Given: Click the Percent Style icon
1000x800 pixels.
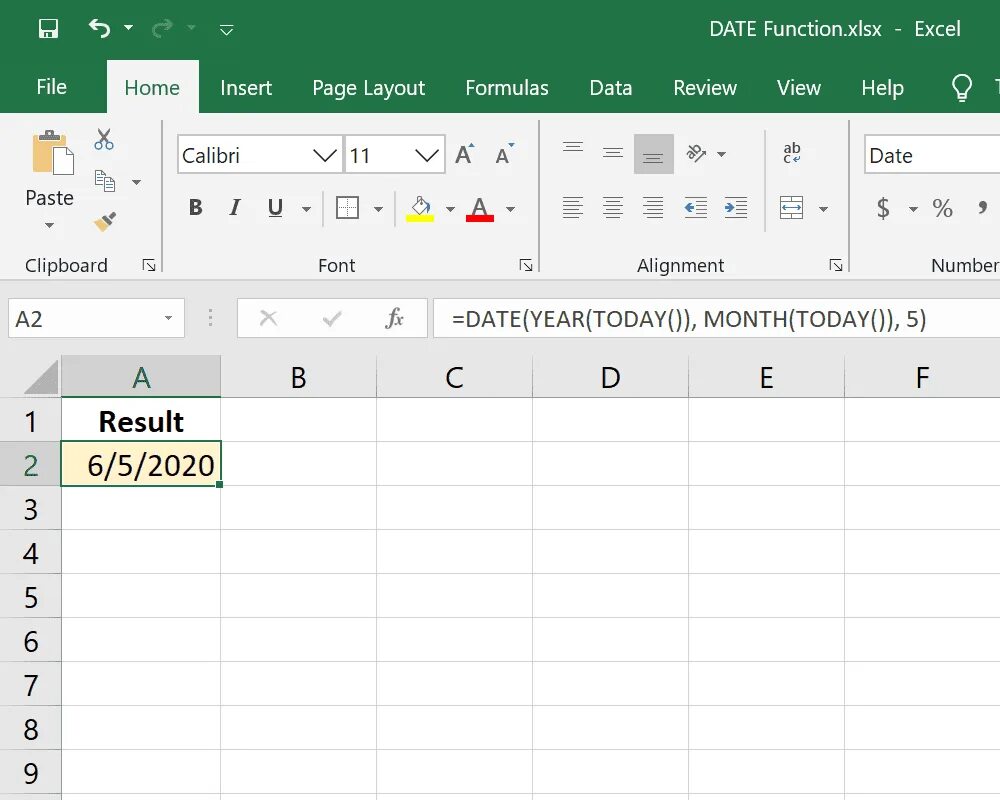Looking at the screenshot, I should (x=943, y=208).
